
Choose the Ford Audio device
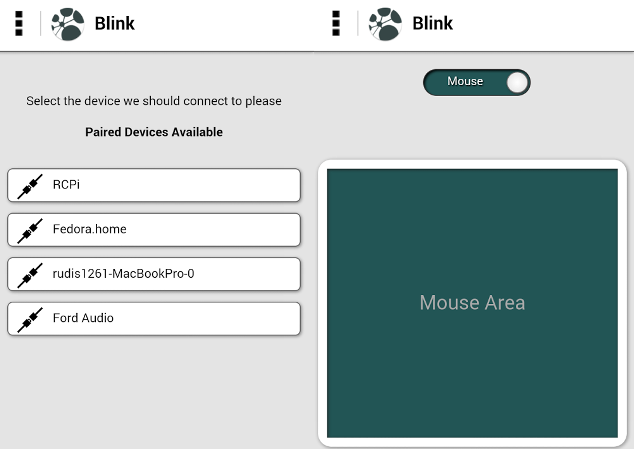click(154, 319)
